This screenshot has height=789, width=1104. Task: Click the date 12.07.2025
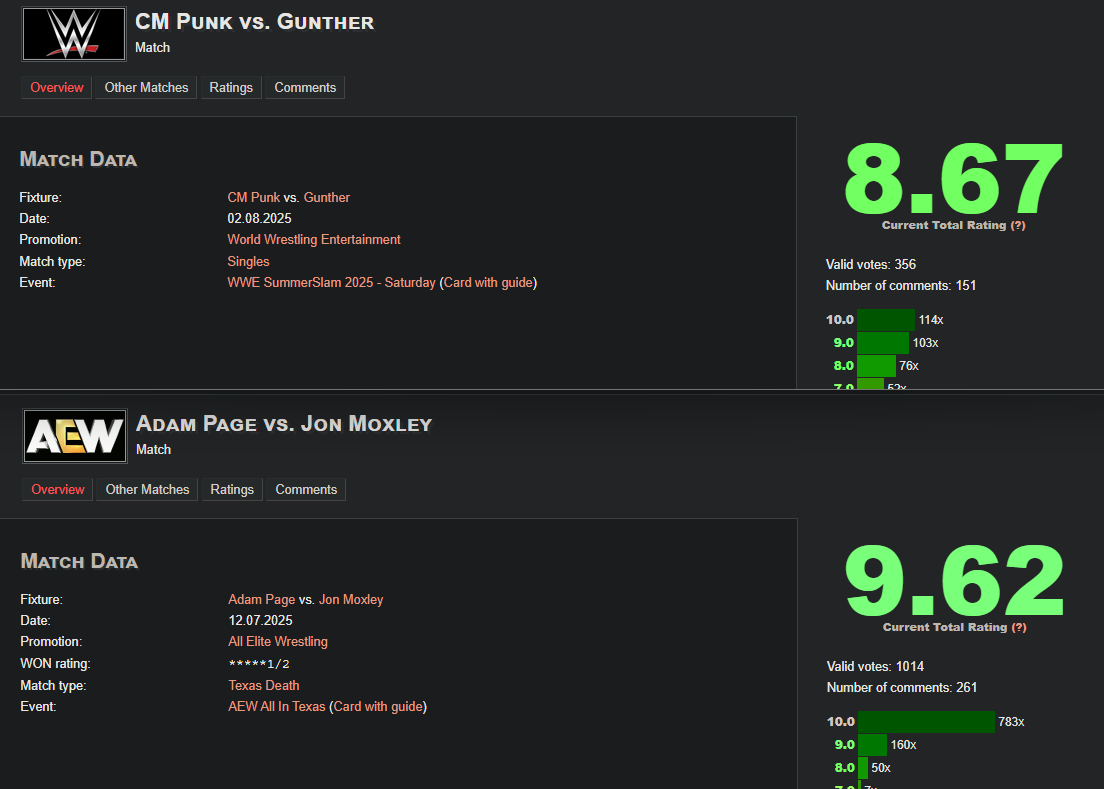pos(261,621)
